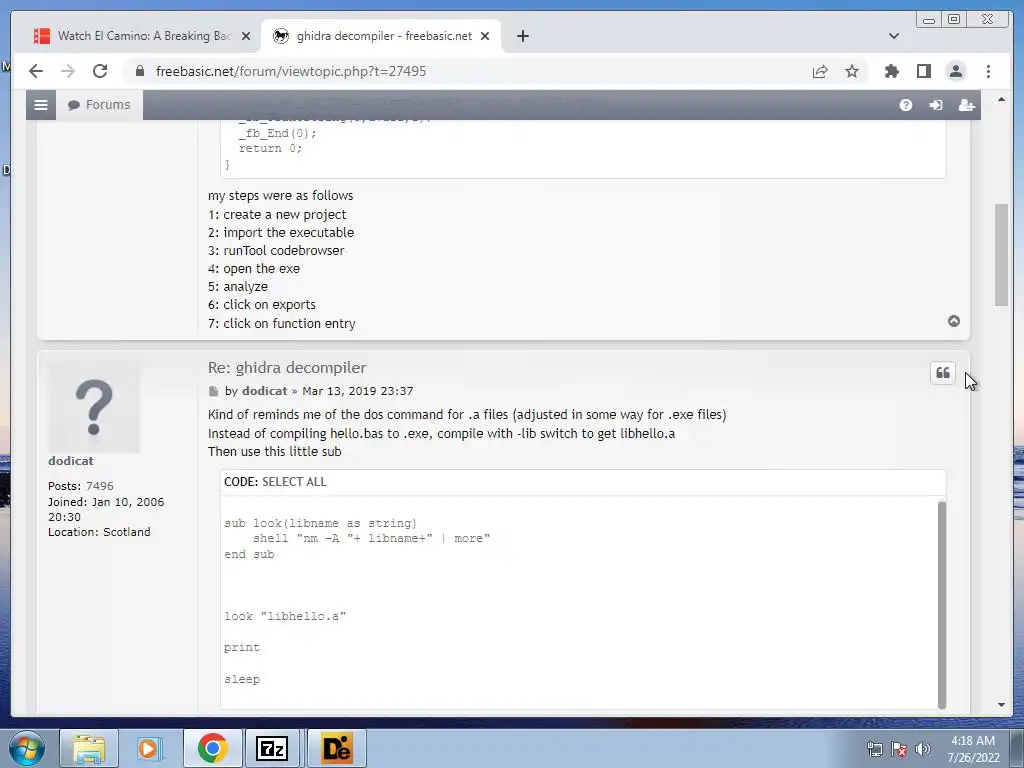
Task: Open Windows Media Player from taskbar
Action: click(x=149, y=748)
